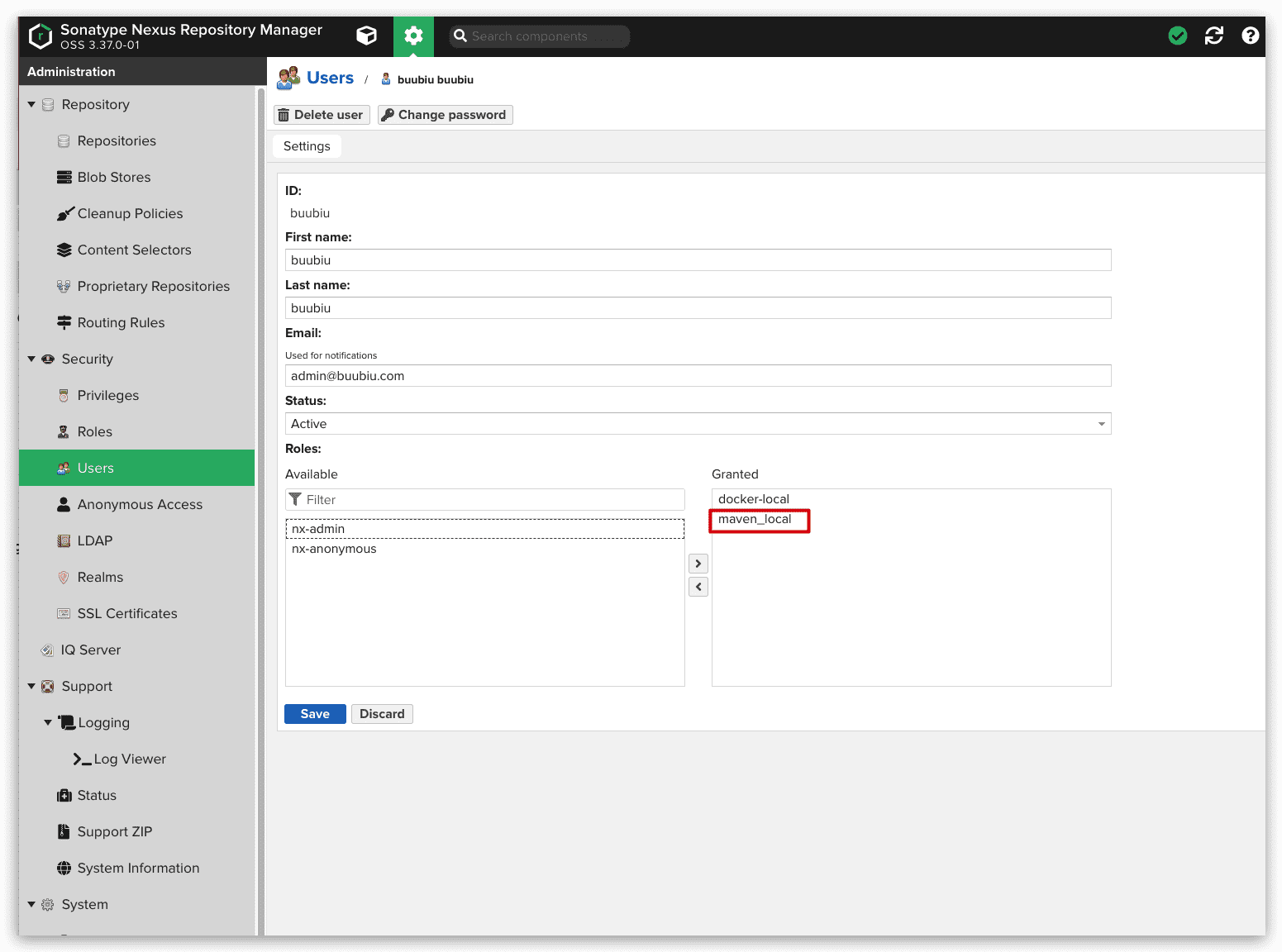Screen dimensions: 1282x952
Task: Move role to Granted with right arrow
Action: (x=698, y=564)
